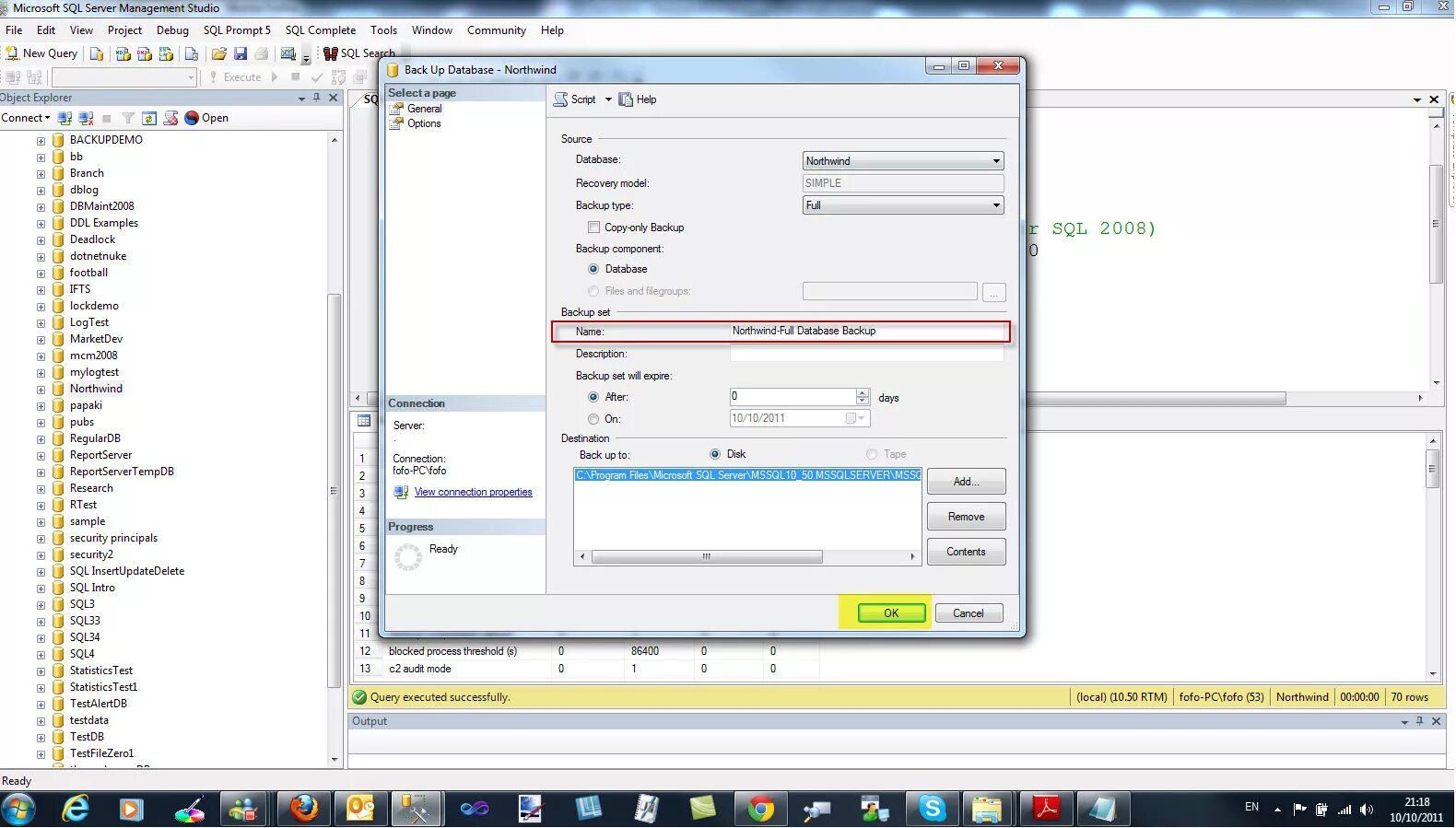Open Help in the backup dialog

point(638,99)
